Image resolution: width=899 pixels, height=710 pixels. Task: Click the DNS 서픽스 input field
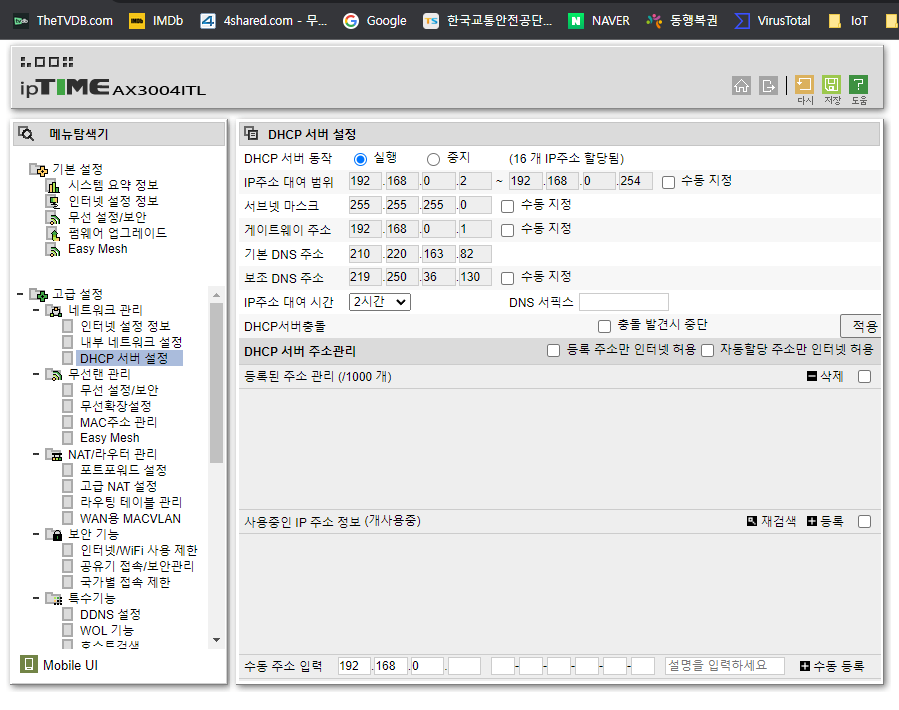point(624,302)
